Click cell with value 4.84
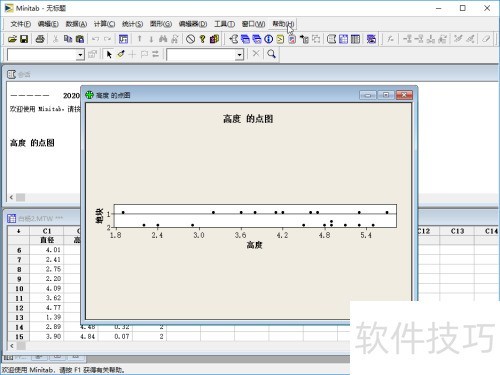500x375 pixels. point(81,336)
